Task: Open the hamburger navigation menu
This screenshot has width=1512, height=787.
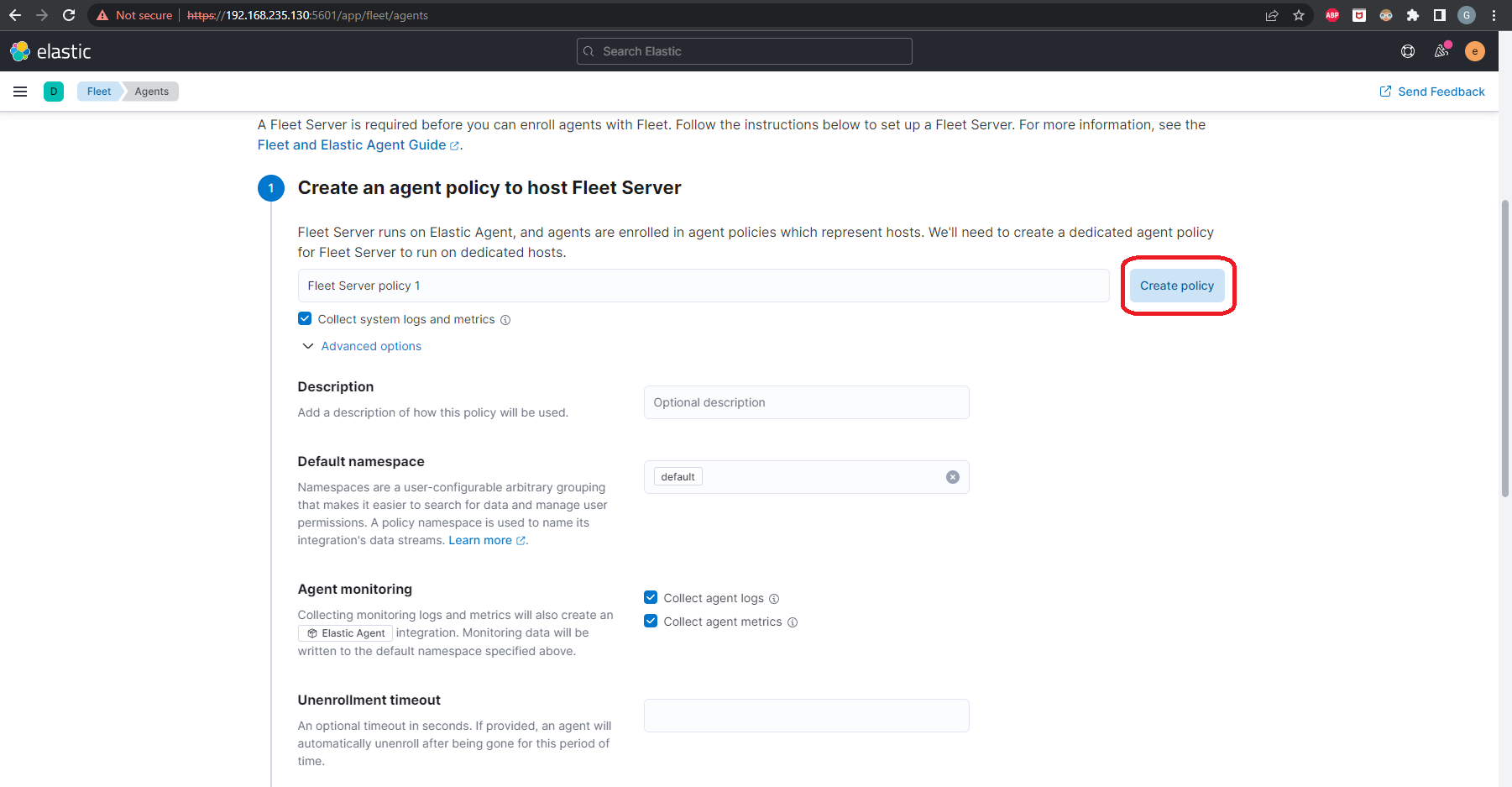Action: (x=20, y=92)
